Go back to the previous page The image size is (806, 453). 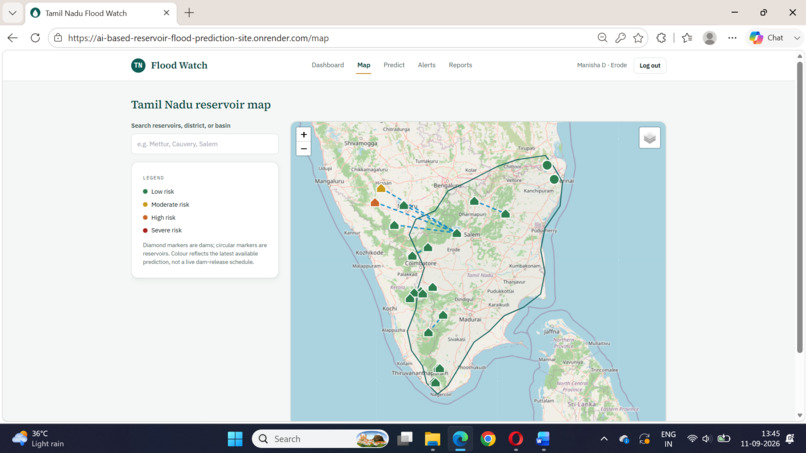12,38
